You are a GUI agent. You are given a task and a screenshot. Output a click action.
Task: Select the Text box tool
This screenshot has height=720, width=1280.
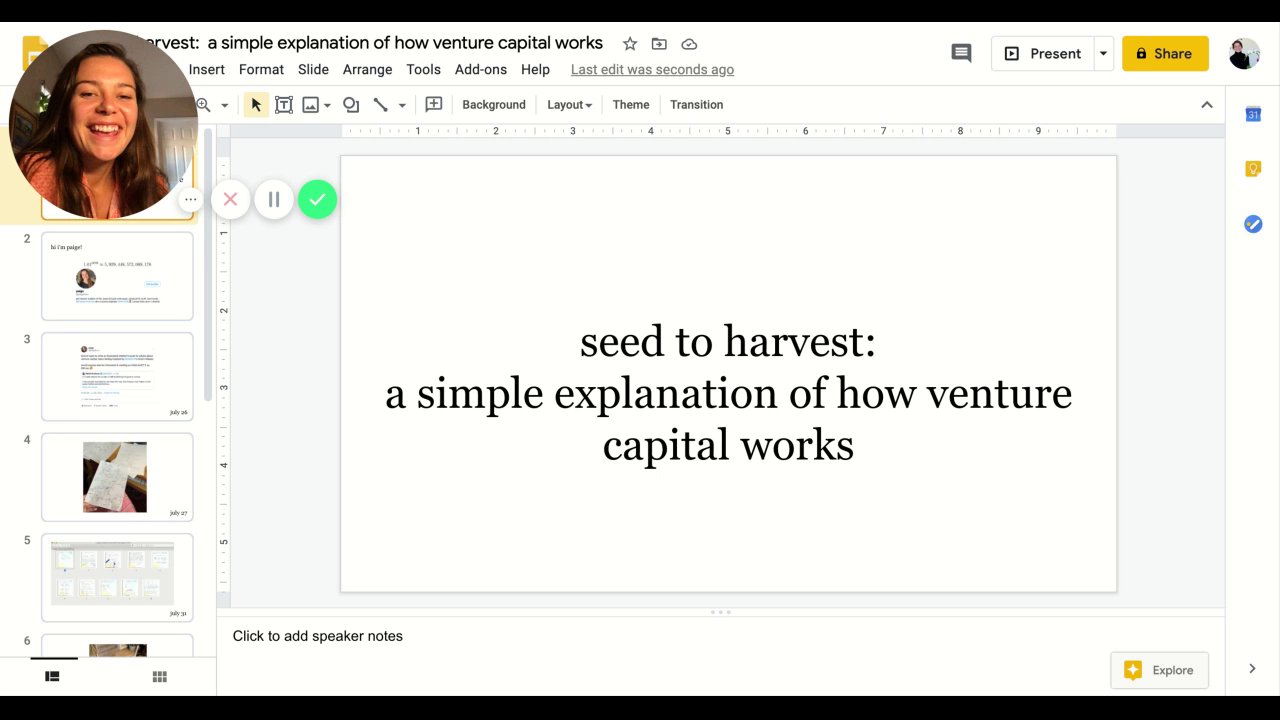coord(284,104)
